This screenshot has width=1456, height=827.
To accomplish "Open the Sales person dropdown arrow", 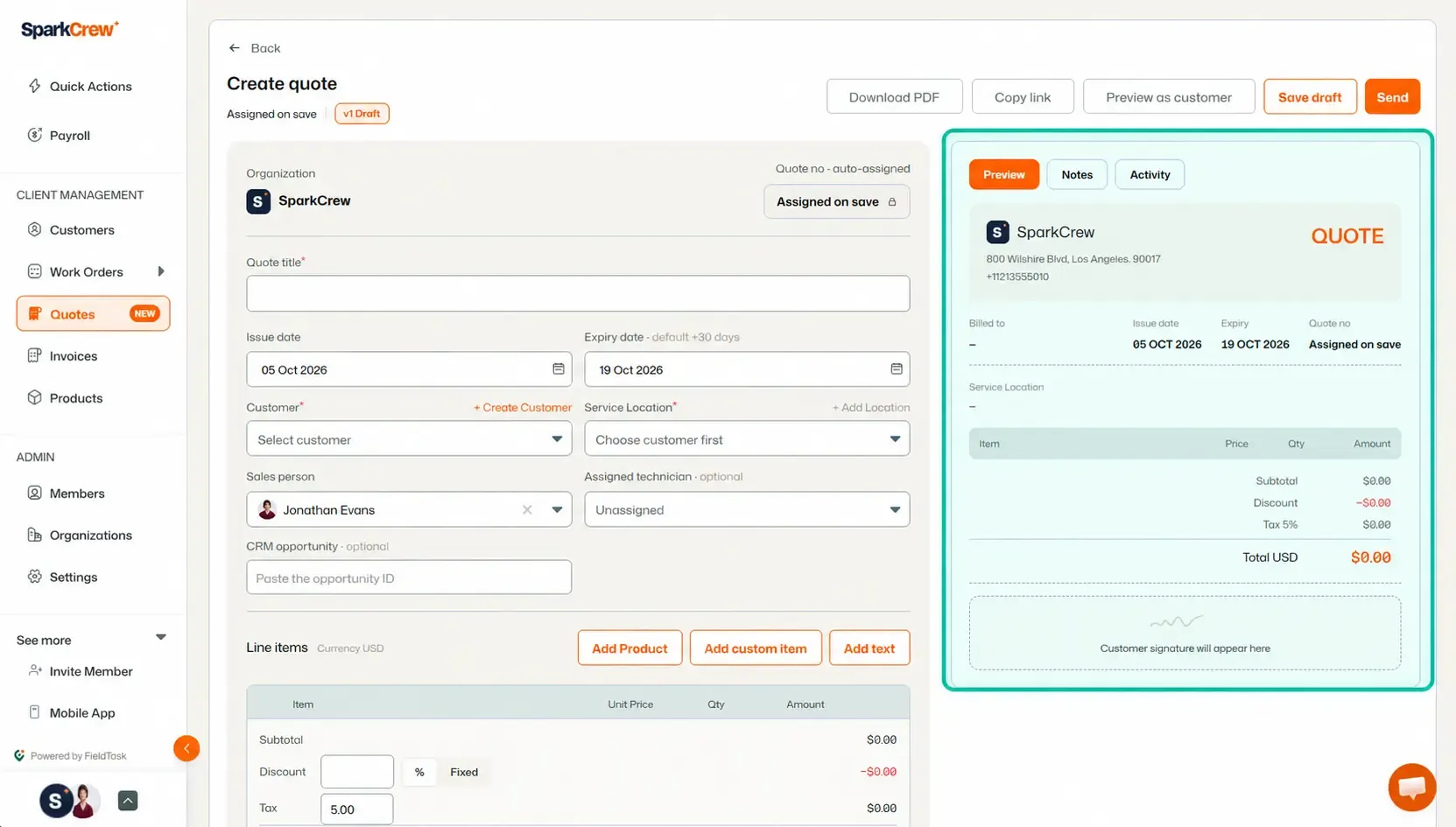I will click(x=557, y=509).
